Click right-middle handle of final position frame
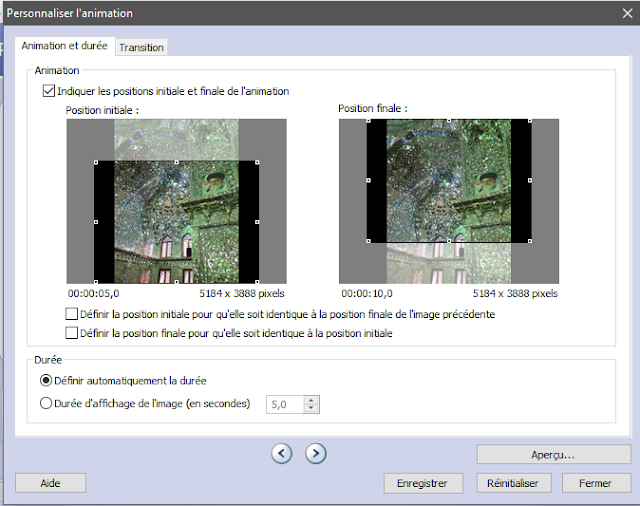 (530, 180)
